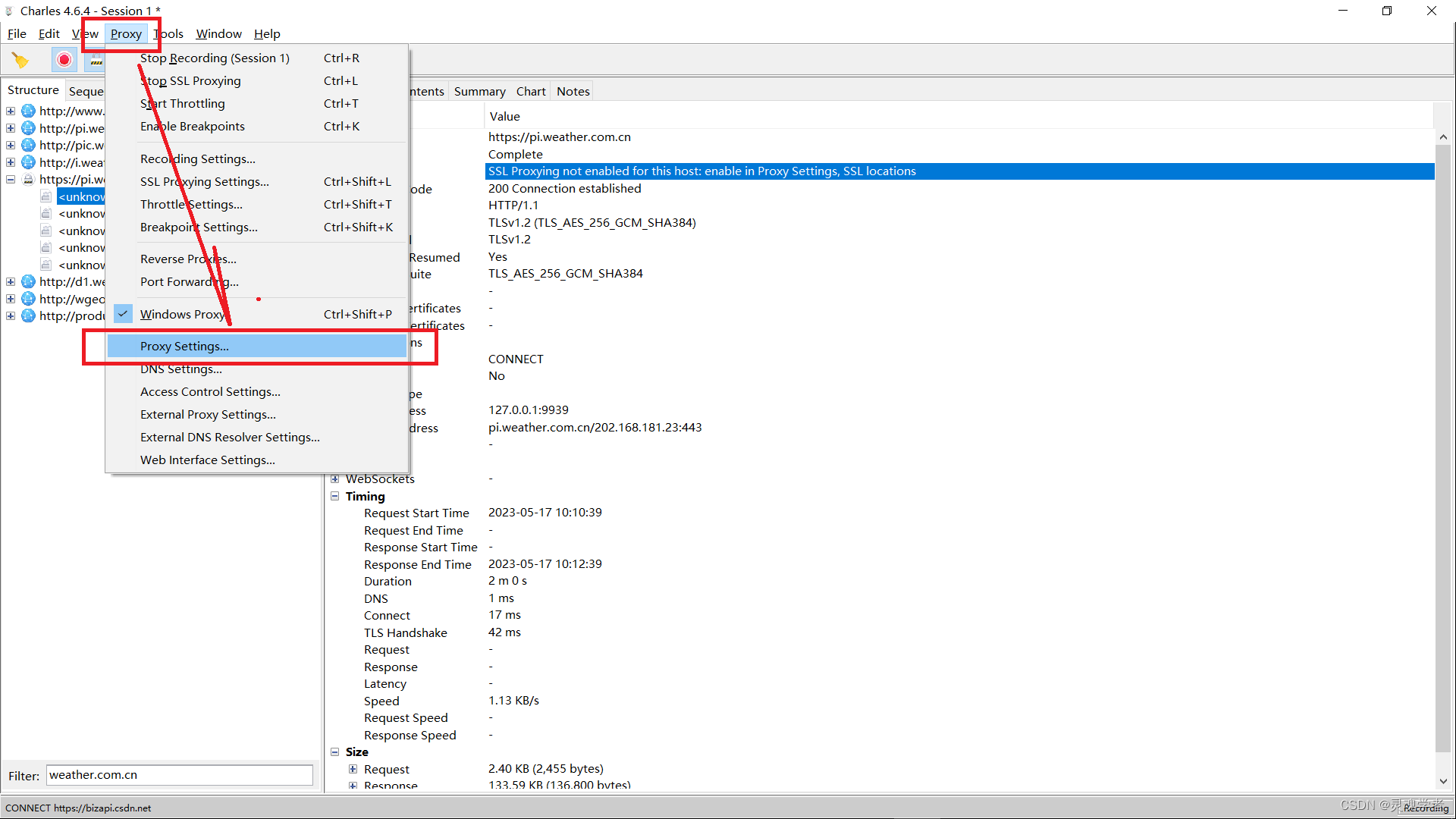Click globe icon beside http://d1.we host
1456x819 pixels.
pos(29,282)
